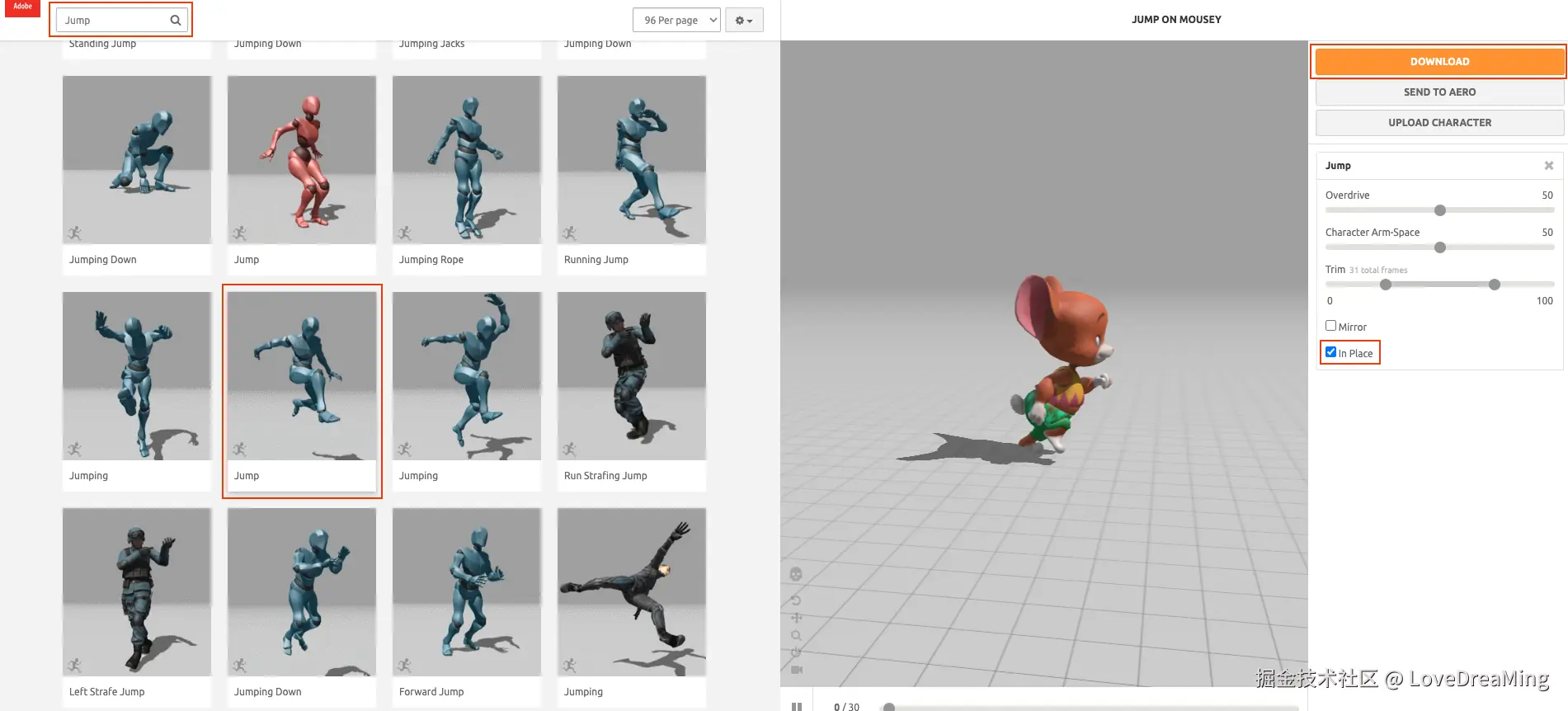Viewport: 1568px width, 711px height.
Task: Select the Jumping Rope animation thumbnail
Action: click(467, 160)
